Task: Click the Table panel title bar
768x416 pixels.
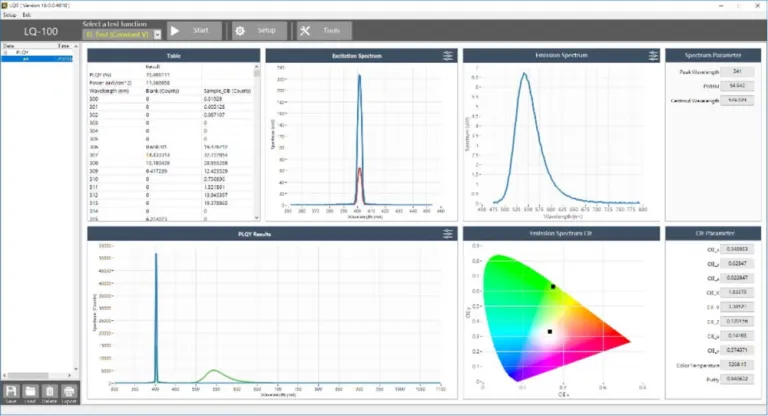Action: click(173, 55)
